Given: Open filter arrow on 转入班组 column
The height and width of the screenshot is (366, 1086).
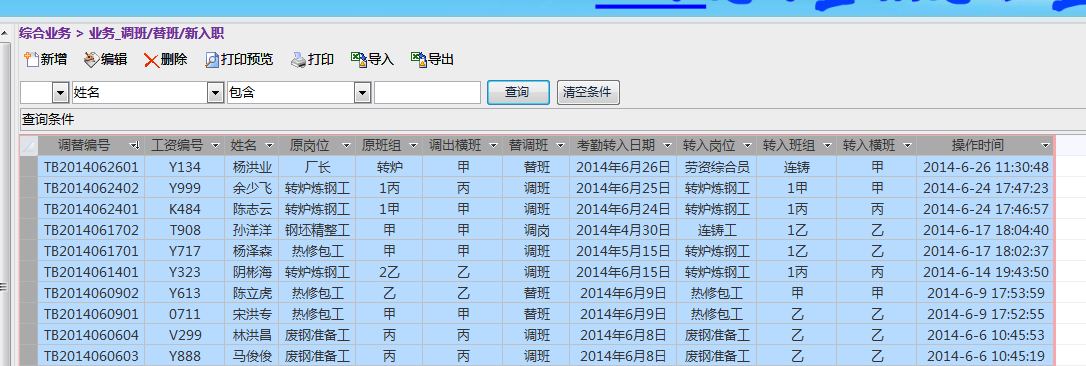Looking at the screenshot, I should 827,146.
